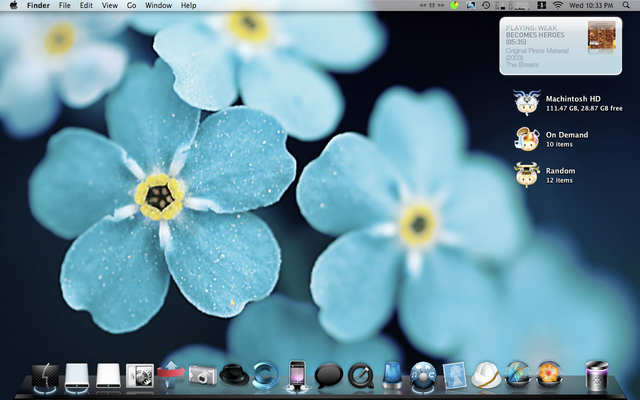
Task: Launch QuickTime Player from the dock
Action: 360,376
